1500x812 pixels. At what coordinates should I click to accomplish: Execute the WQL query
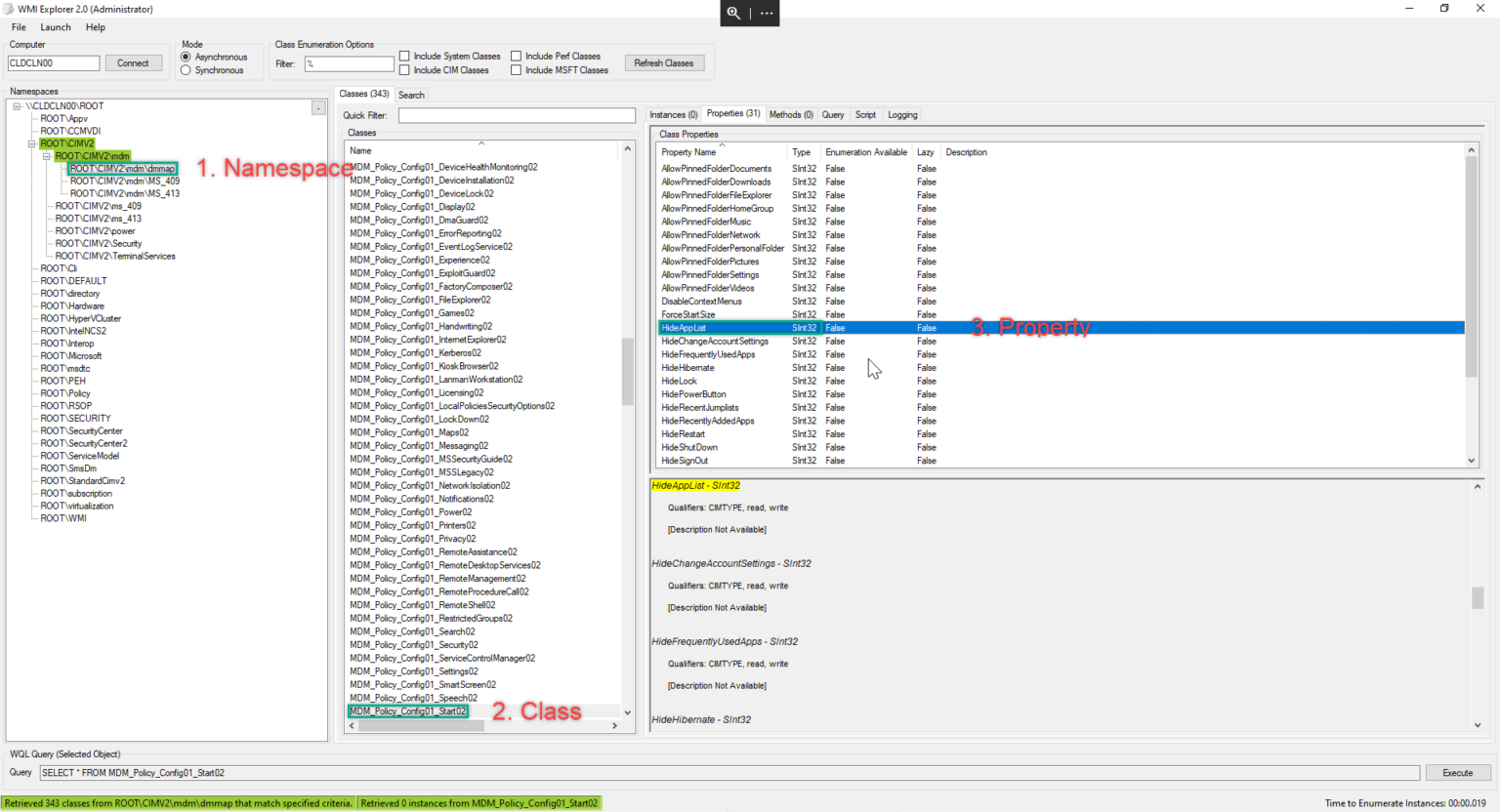click(x=1457, y=772)
